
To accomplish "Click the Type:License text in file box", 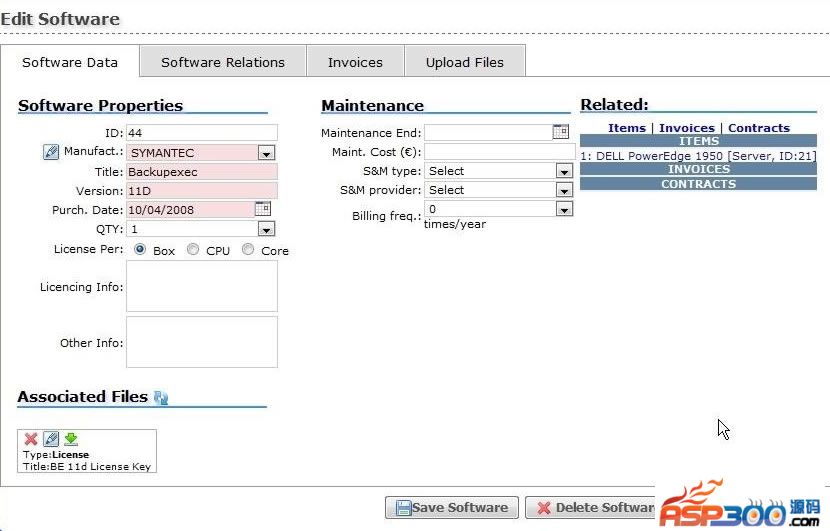I will point(56,455).
